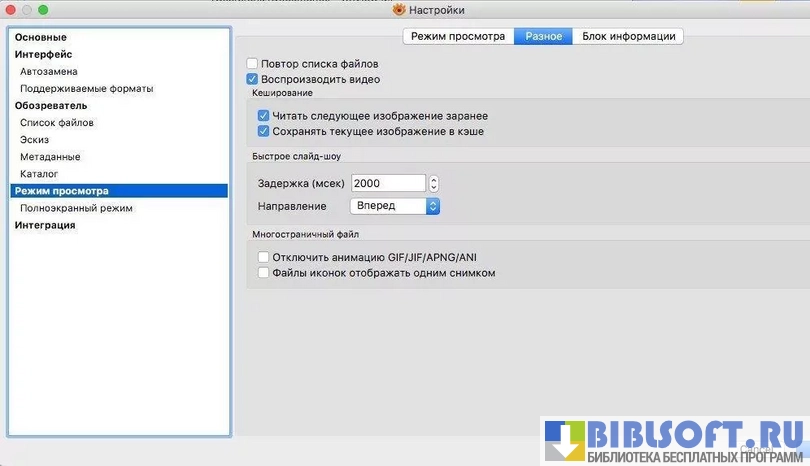Switch to the Режим просмотра tab
The height and width of the screenshot is (466, 810).
(458, 36)
